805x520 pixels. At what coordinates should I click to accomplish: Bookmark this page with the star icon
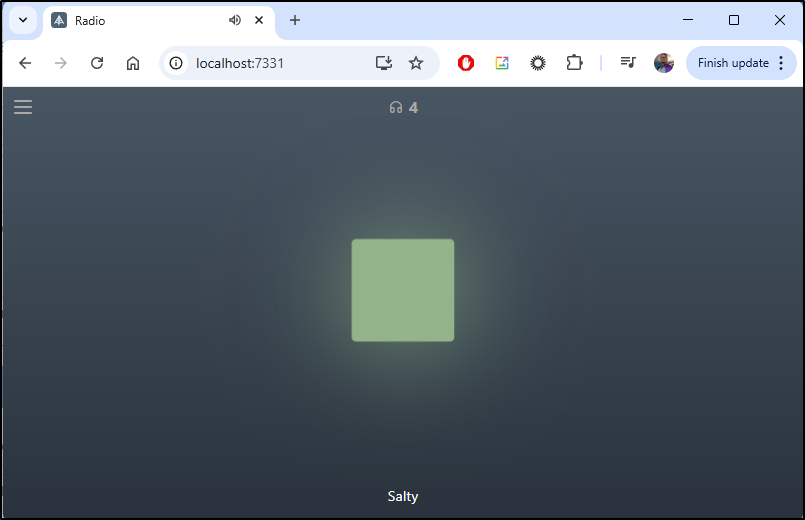(x=416, y=63)
